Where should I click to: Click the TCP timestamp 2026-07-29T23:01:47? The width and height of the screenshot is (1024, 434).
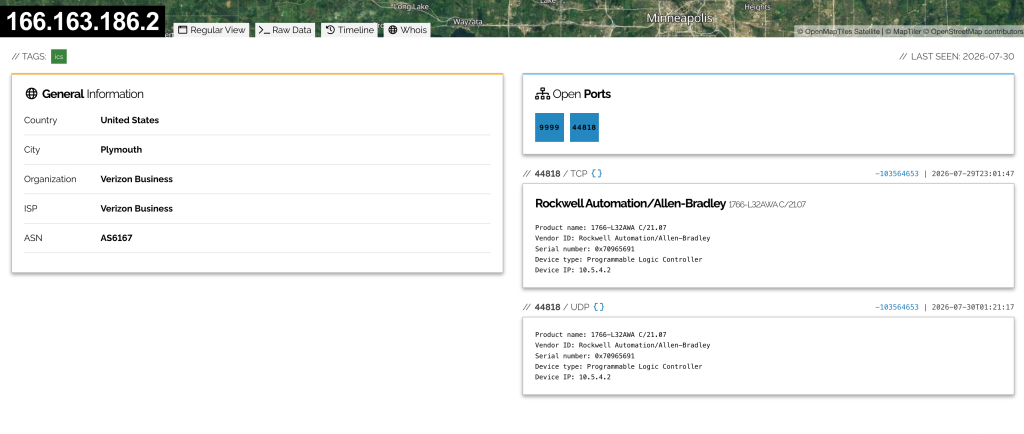pos(972,174)
